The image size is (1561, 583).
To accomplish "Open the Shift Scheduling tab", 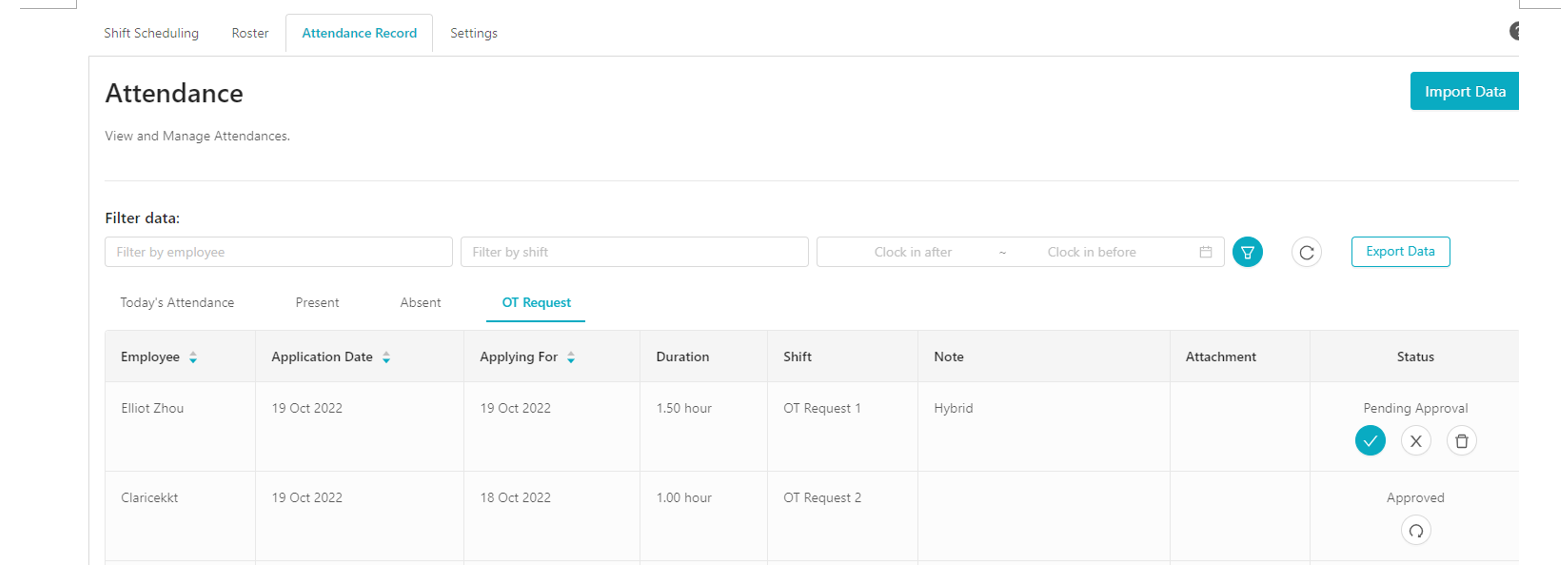I will (151, 33).
